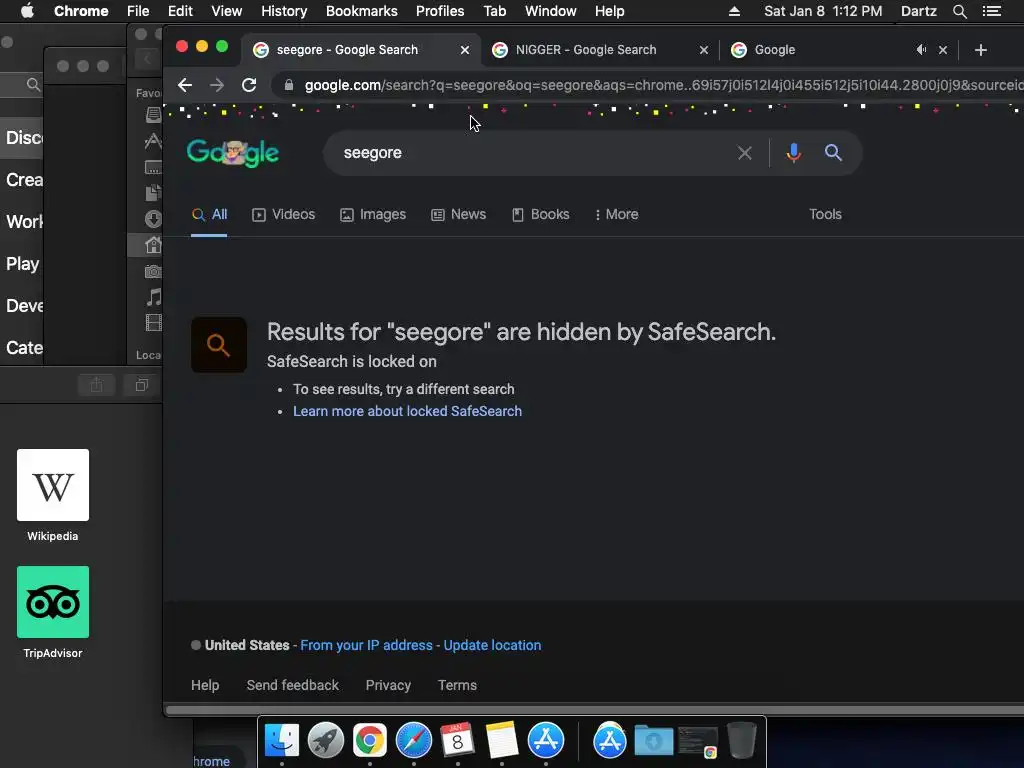The image size is (1024, 768).
Task: Click the horizontal scrollbar at page bottom
Action: point(594,710)
